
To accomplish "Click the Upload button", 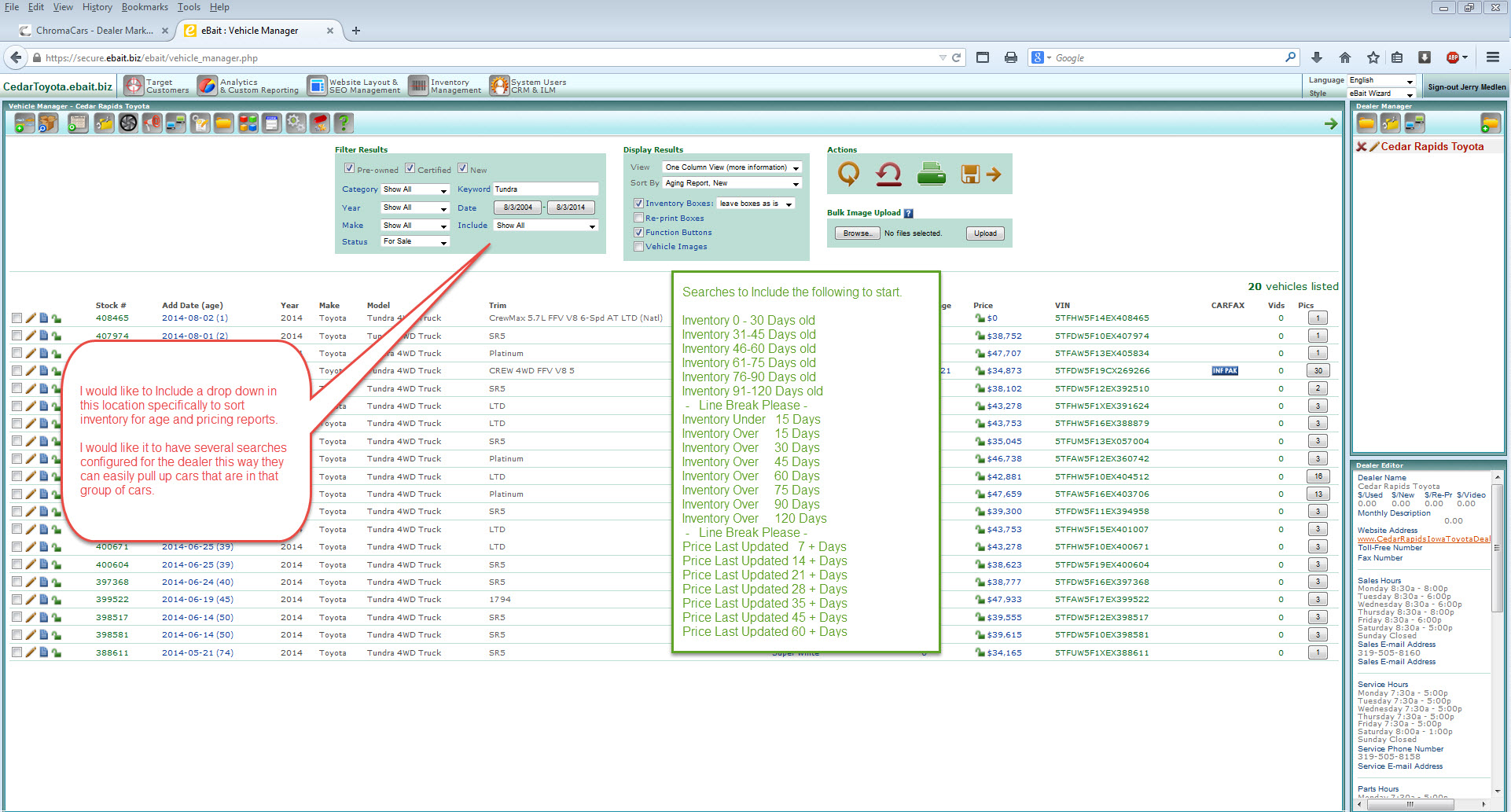I will tap(985, 233).
